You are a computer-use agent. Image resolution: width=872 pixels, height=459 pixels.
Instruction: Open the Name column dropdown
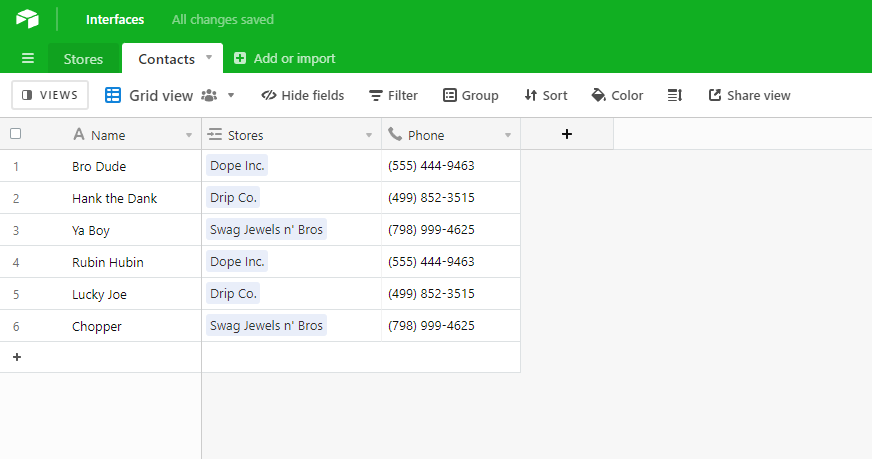189,135
